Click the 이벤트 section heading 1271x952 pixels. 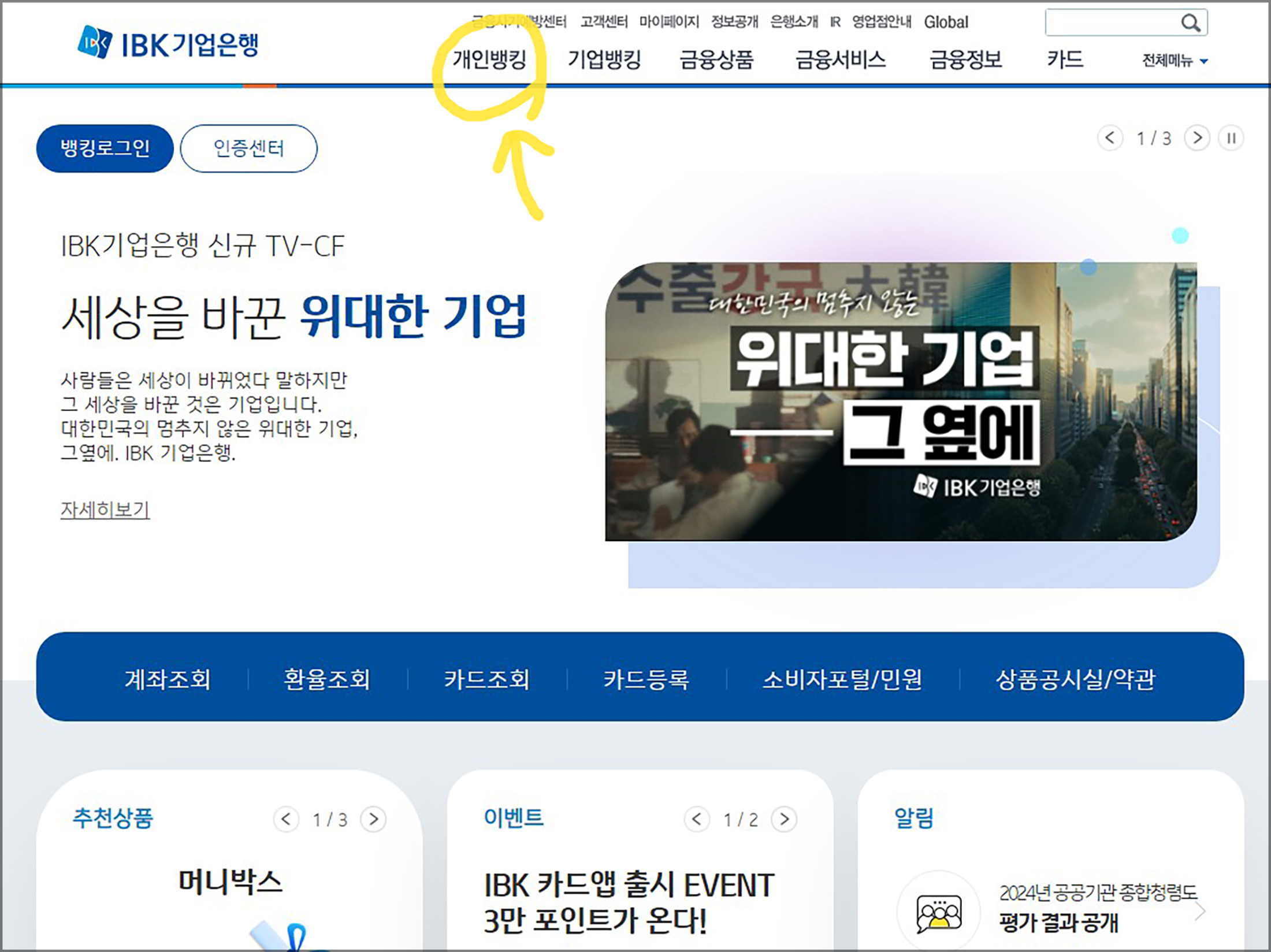514,817
